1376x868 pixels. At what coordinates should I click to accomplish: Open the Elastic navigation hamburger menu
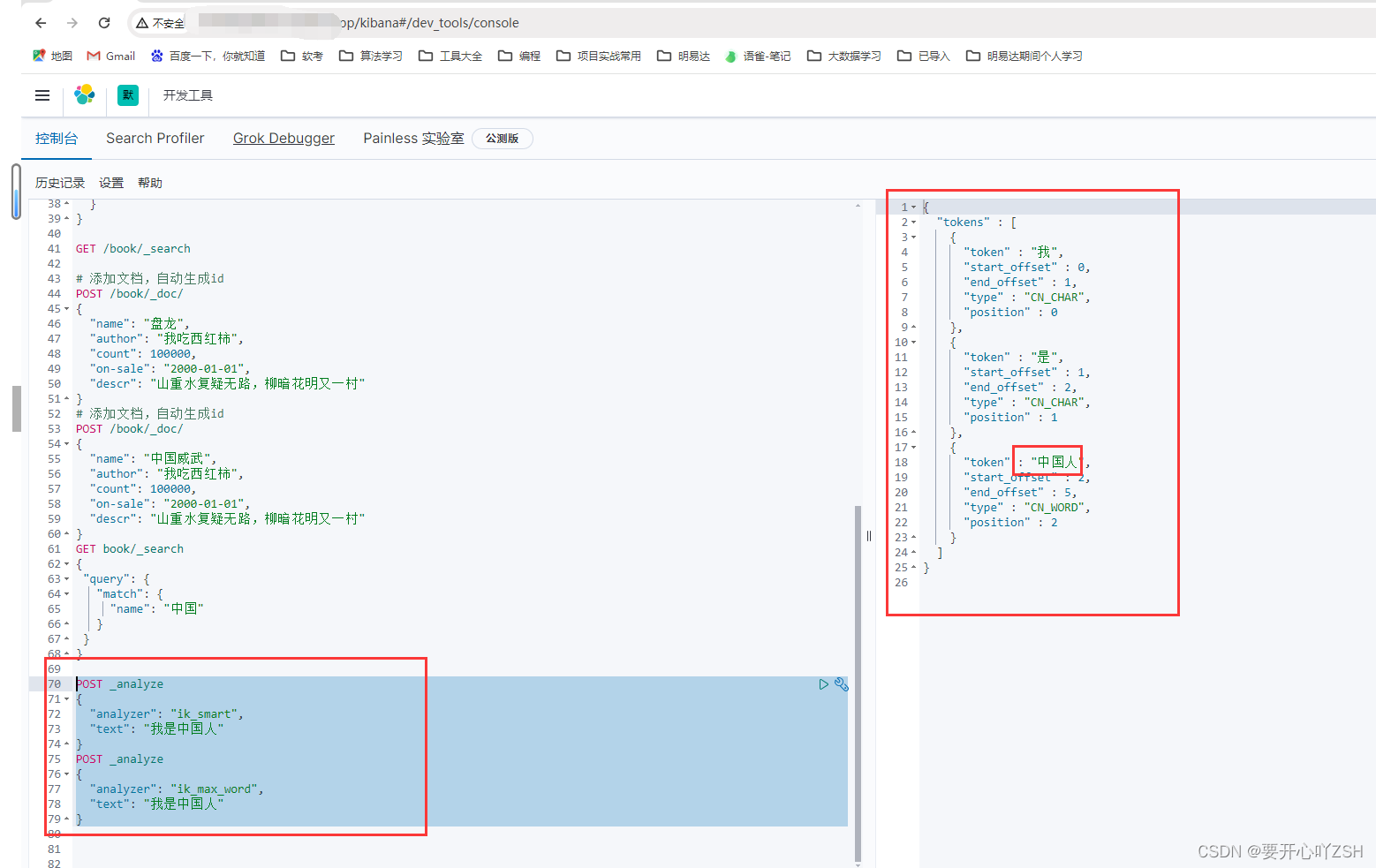(x=42, y=95)
